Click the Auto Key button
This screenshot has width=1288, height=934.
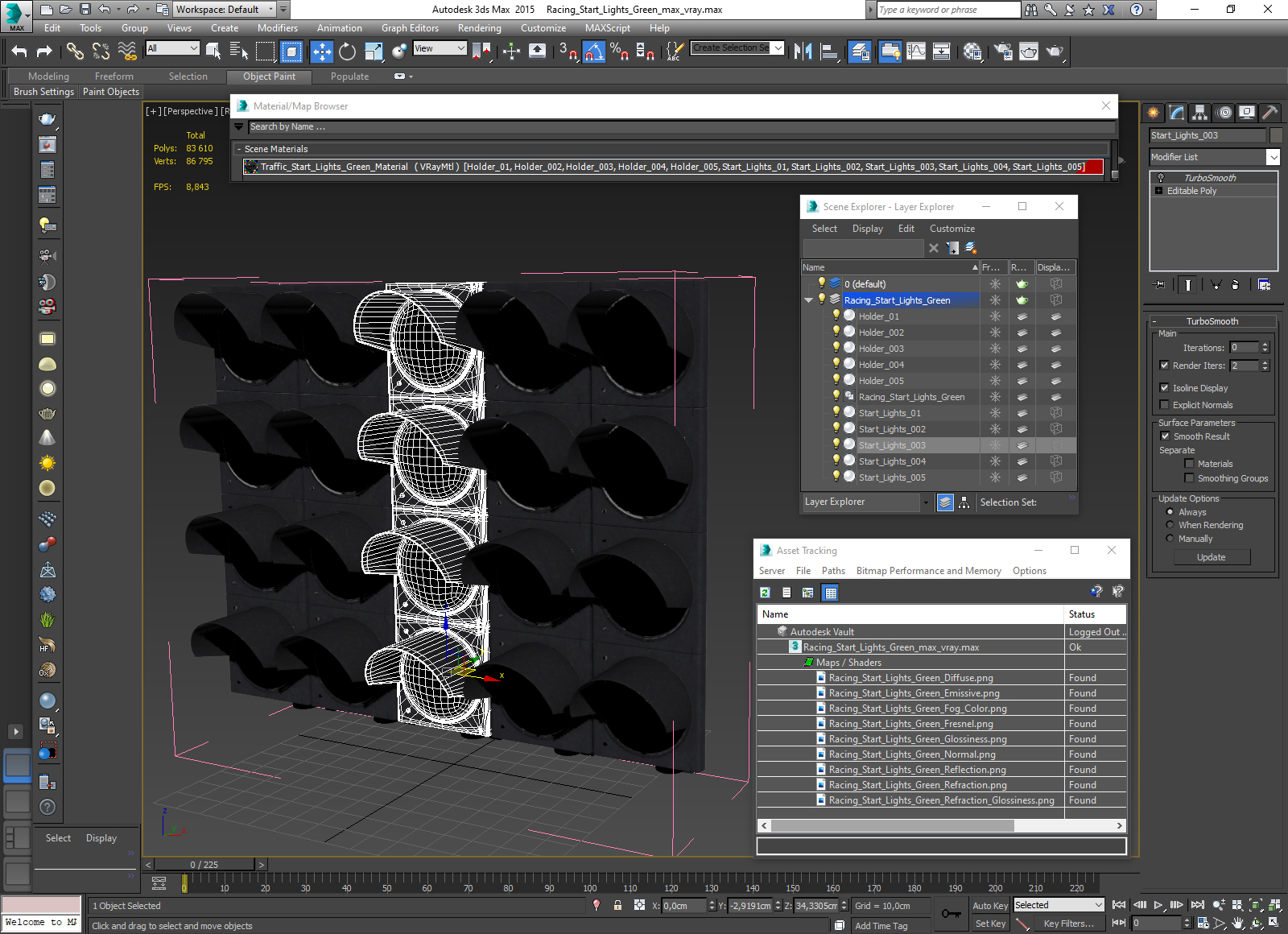(990, 906)
